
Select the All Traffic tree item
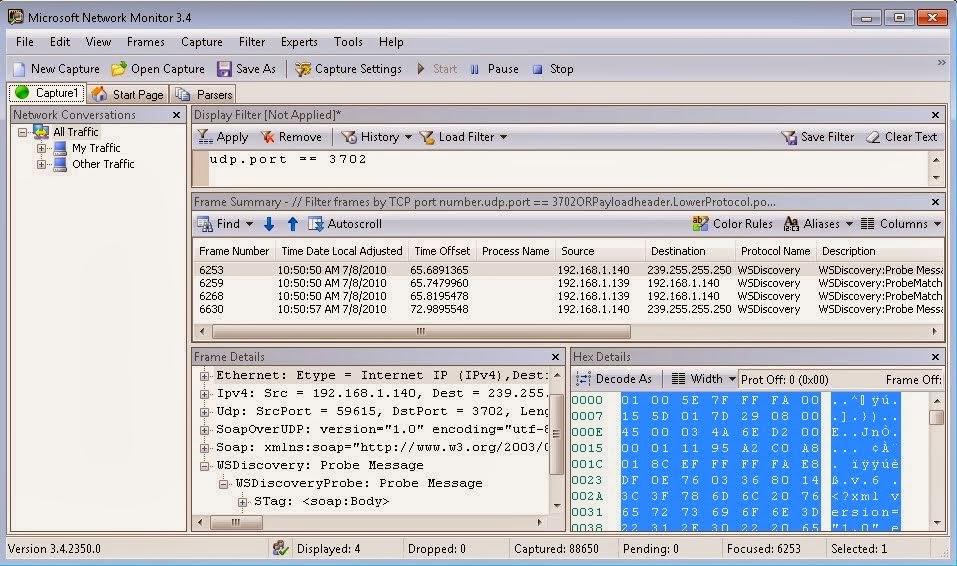(x=75, y=132)
